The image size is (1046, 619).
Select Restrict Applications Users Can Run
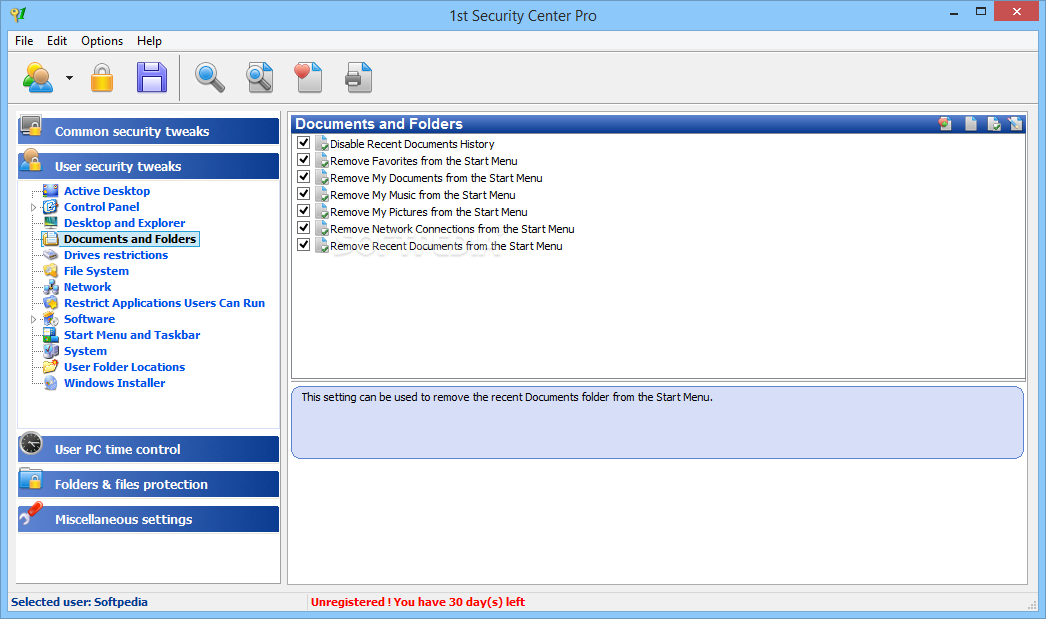coord(164,303)
